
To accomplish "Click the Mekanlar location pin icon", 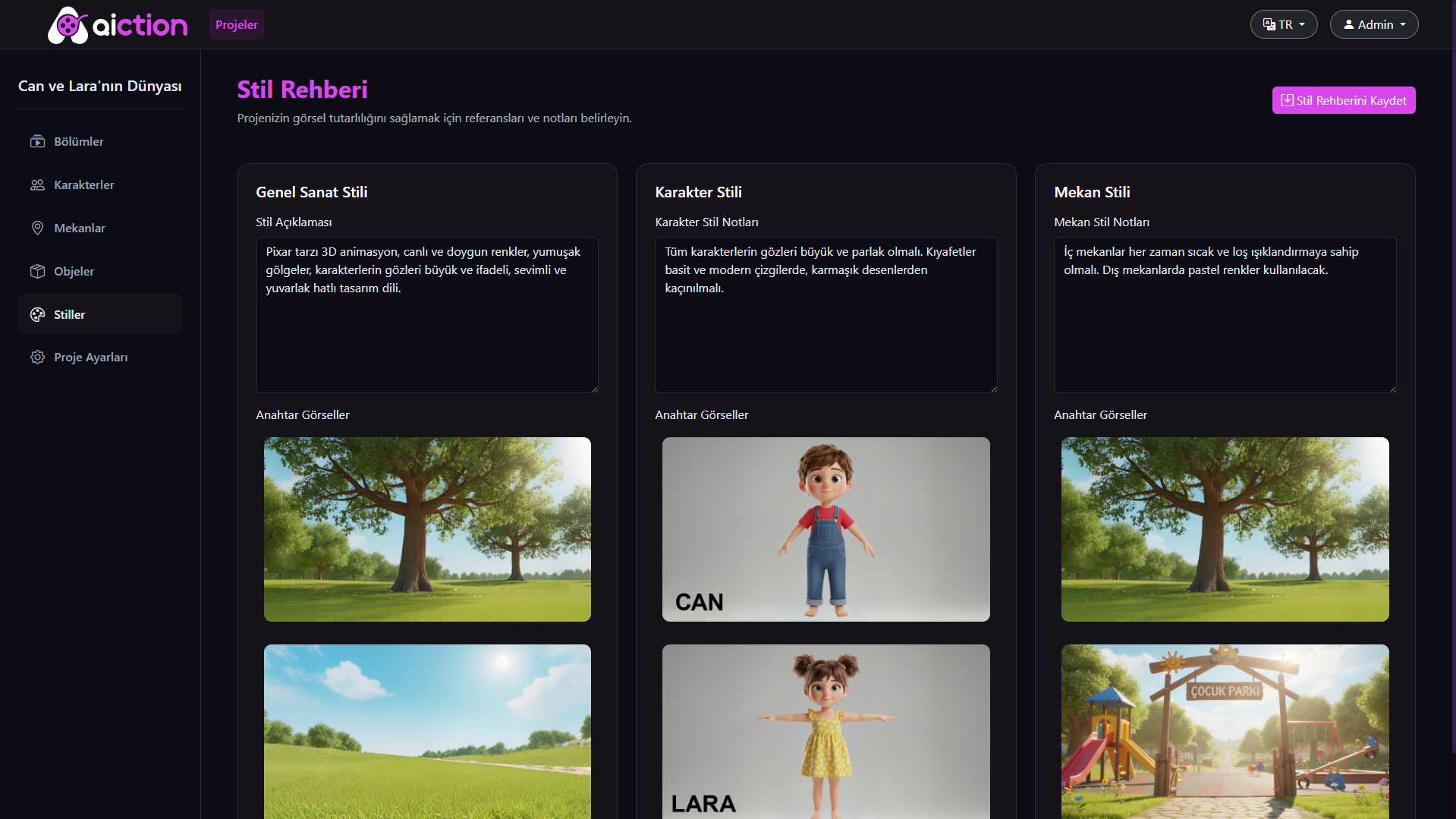I will tap(37, 228).
